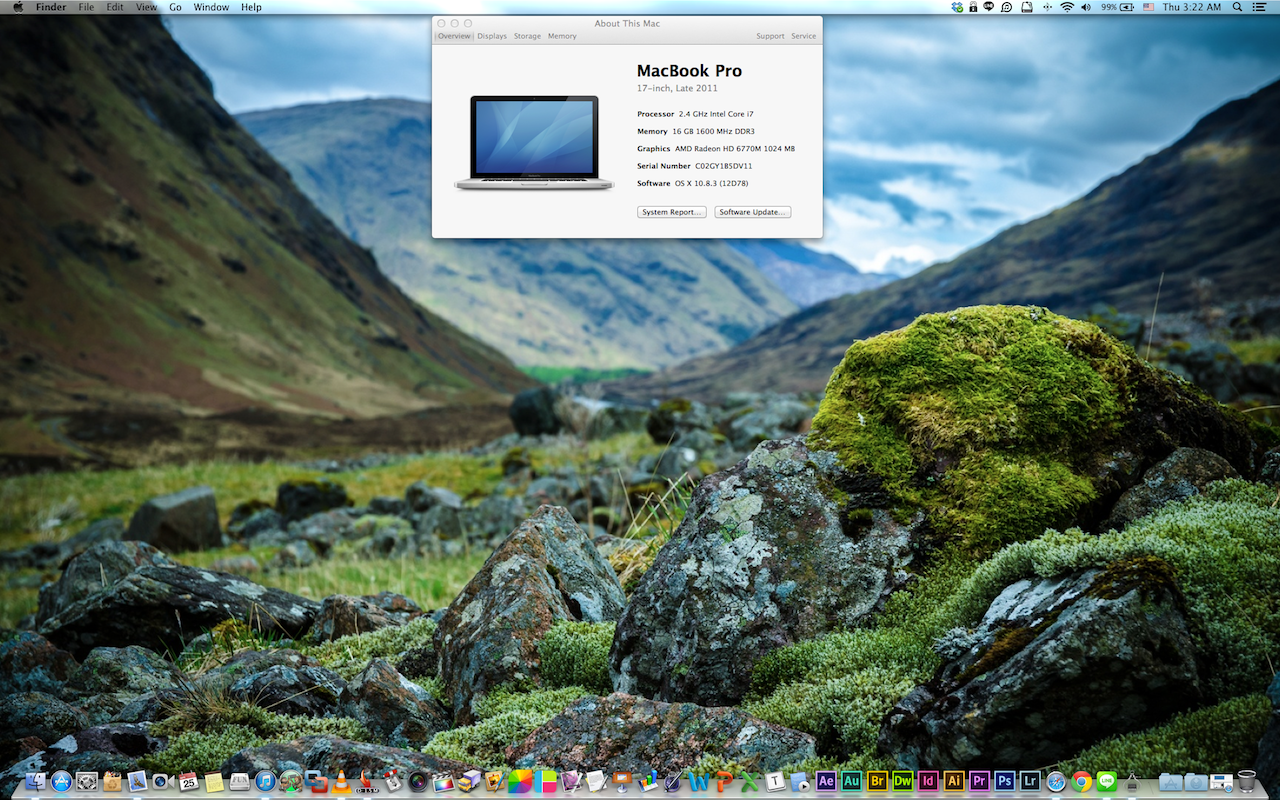Open Adobe InDesign dock icon

[928, 781]
